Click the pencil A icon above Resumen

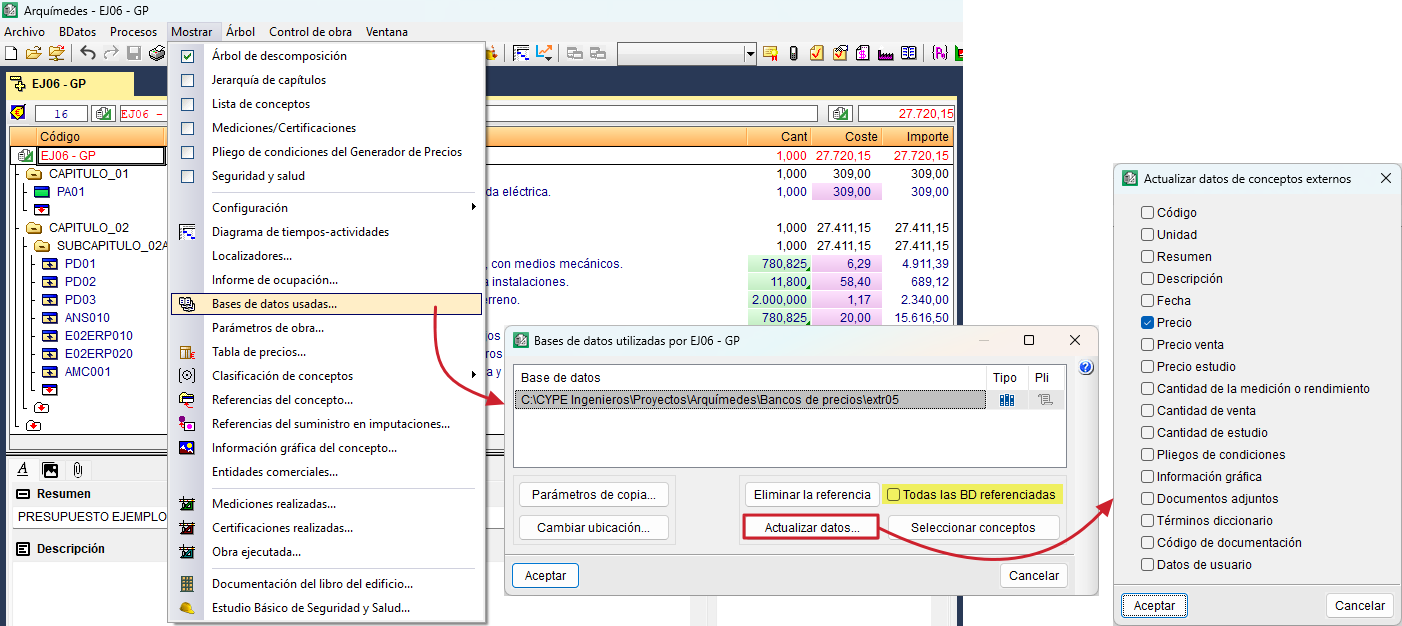[24, 469]
